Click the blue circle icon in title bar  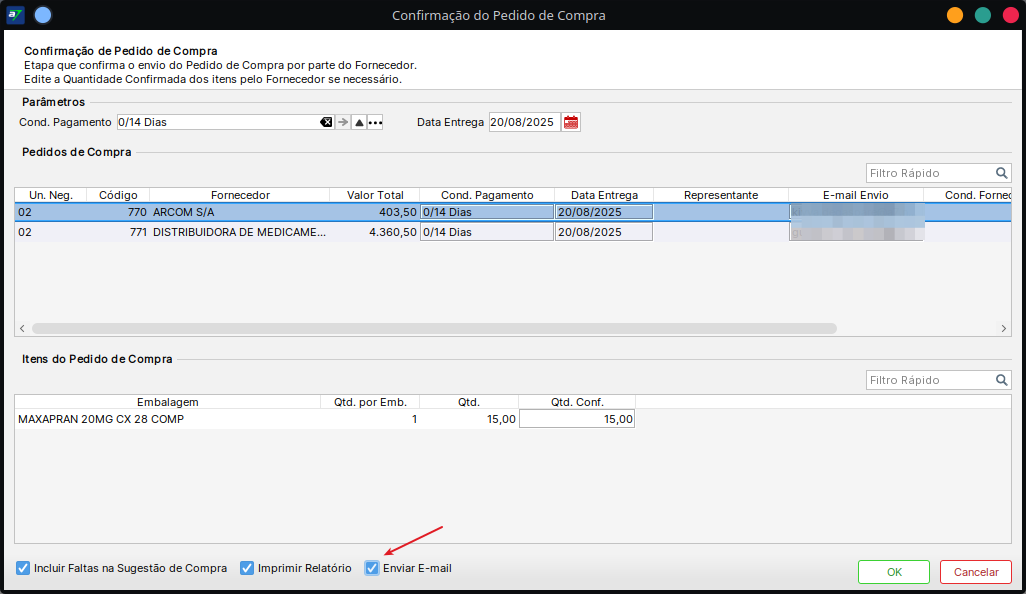pos(43,15)
